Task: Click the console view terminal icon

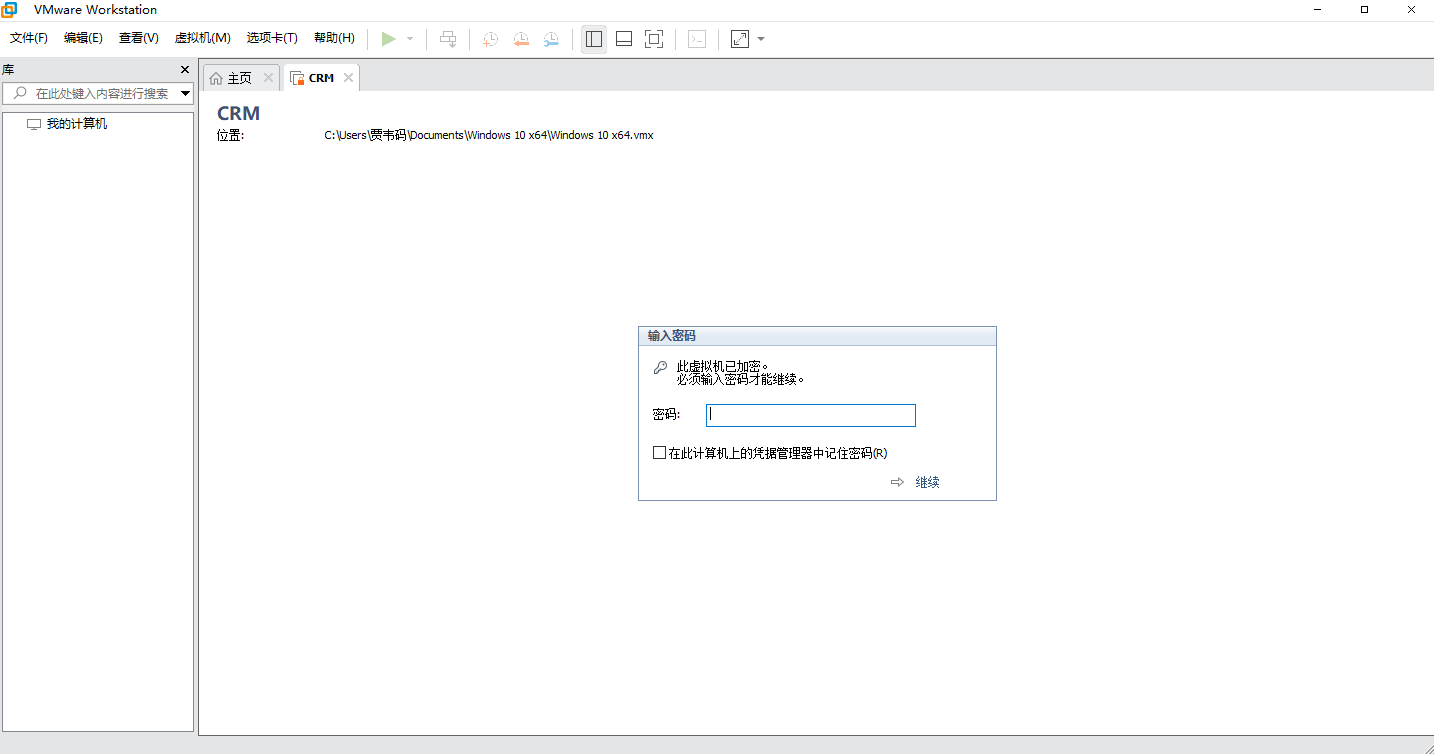Action: coord(697,39)
